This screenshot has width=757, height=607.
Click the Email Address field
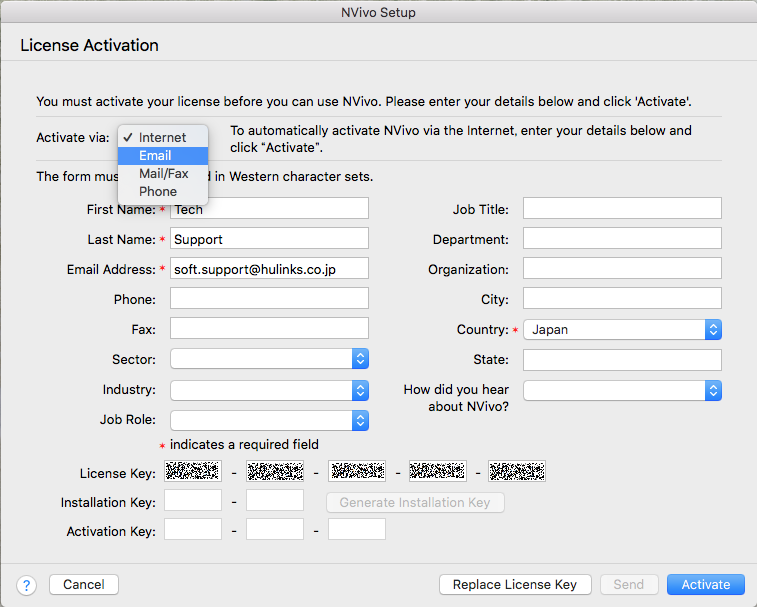[269, 268]
